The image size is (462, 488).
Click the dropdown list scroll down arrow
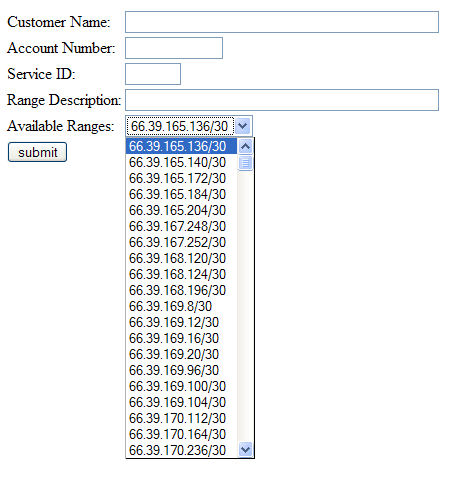pyautogui.click(x=246, y=449)
